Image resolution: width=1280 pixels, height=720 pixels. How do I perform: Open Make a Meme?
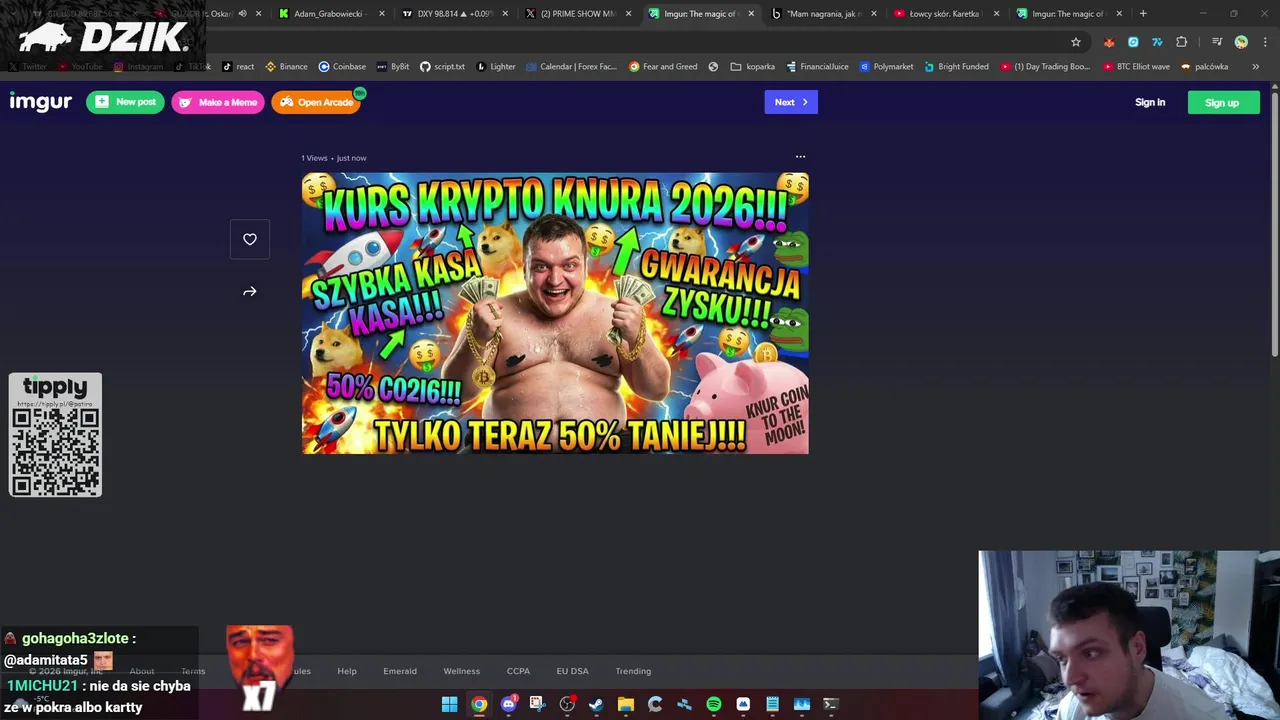tap(218, 102)
